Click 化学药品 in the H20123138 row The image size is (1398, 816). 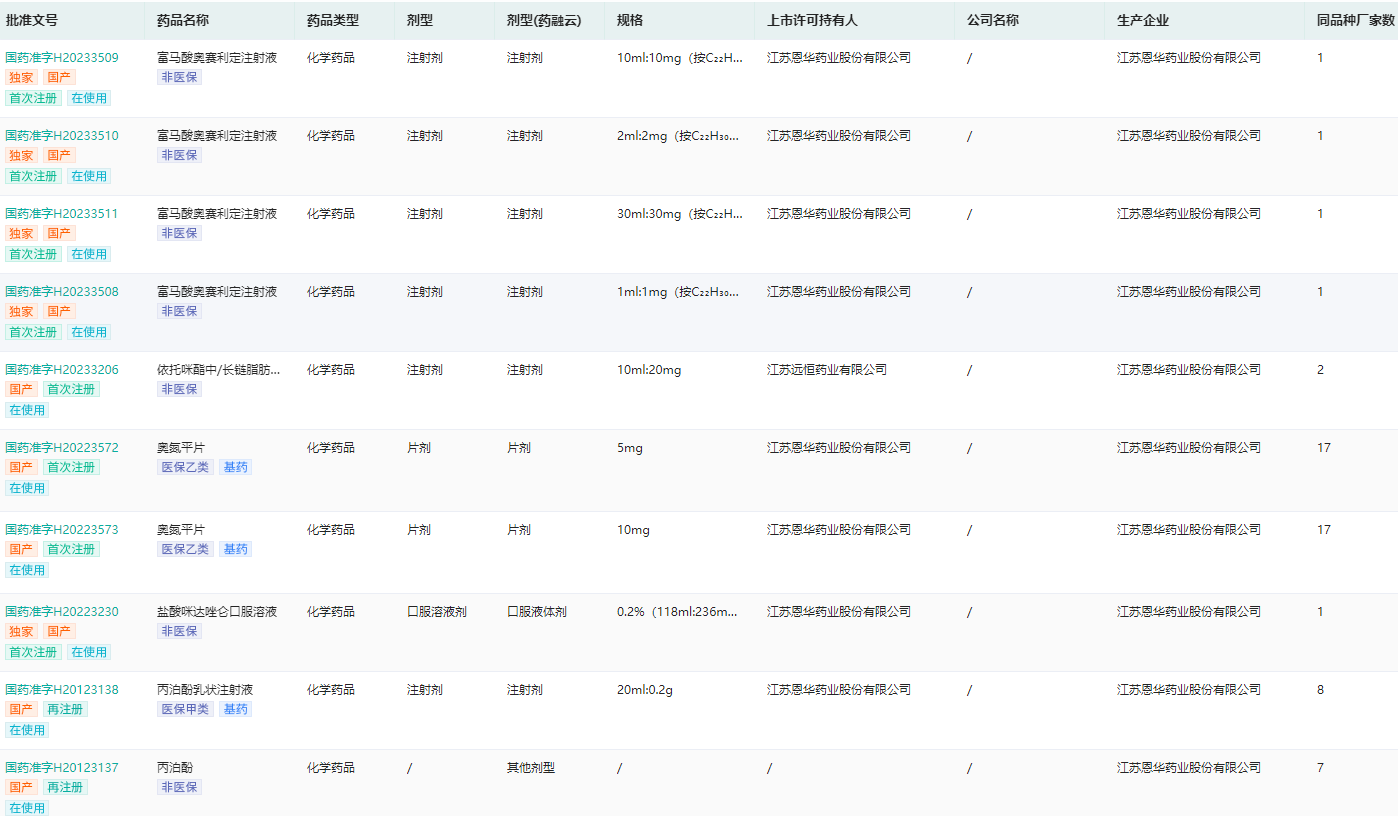[x=331, y=690]
